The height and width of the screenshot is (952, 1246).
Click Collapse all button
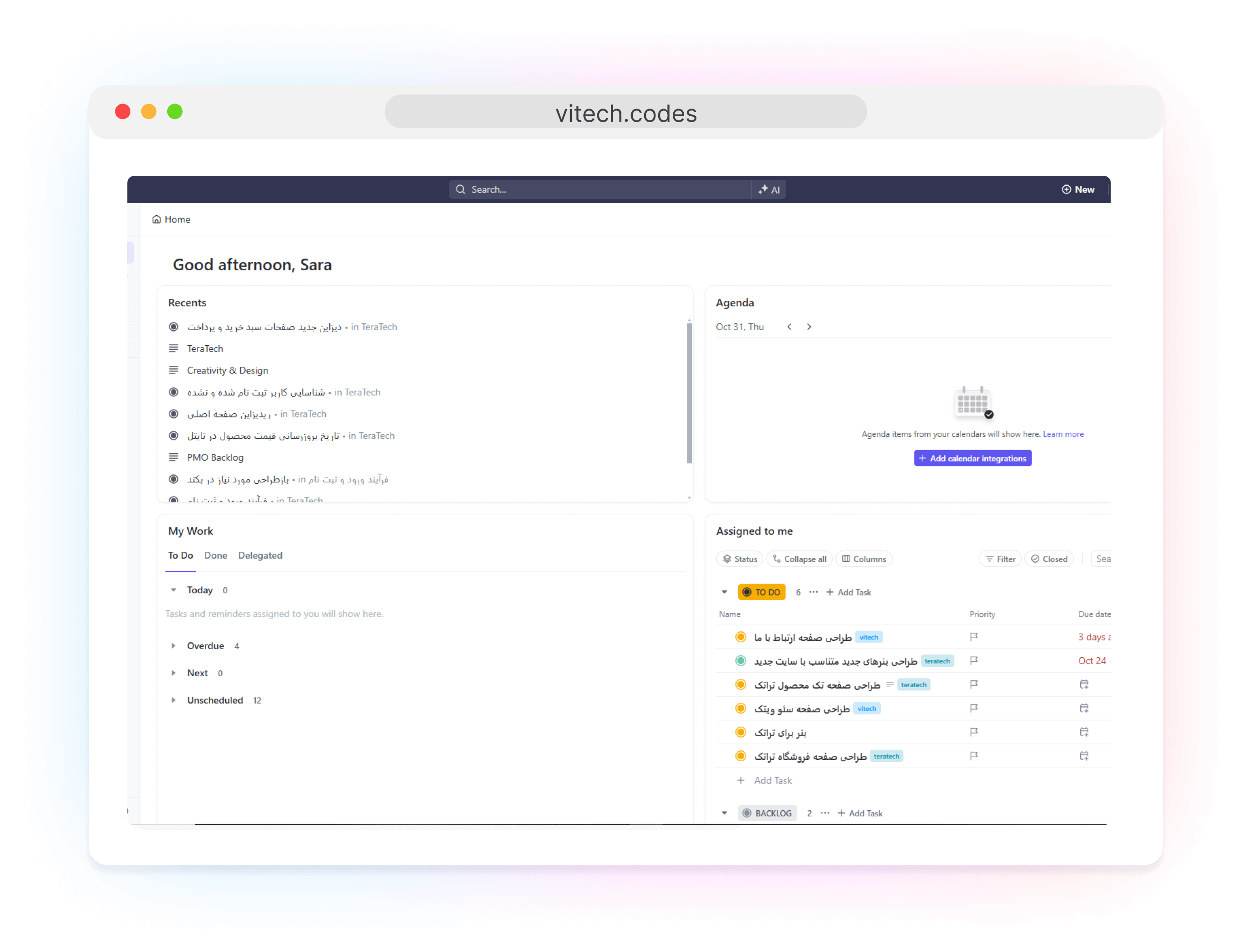pos(799,559)
